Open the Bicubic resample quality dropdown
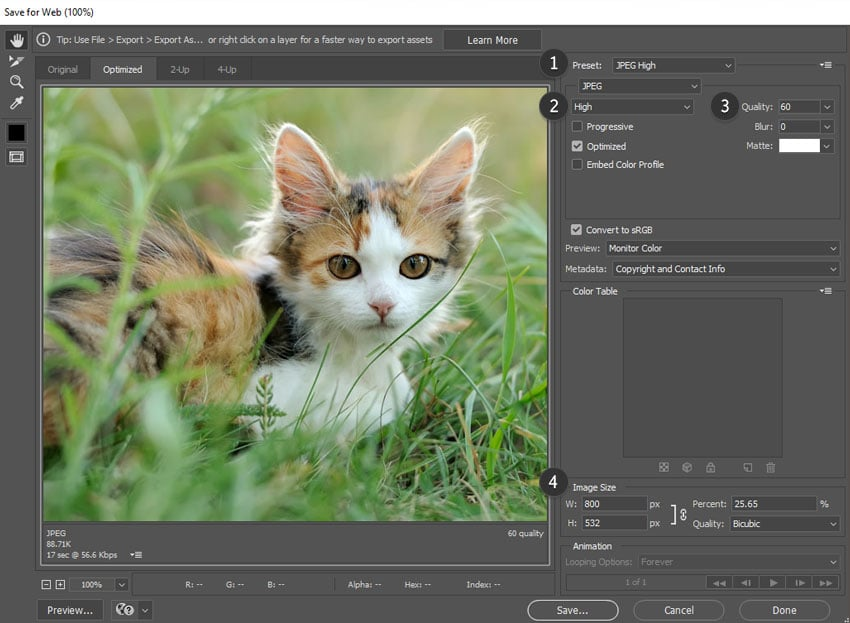Screen dimensions: 850x623 point(784,523)
